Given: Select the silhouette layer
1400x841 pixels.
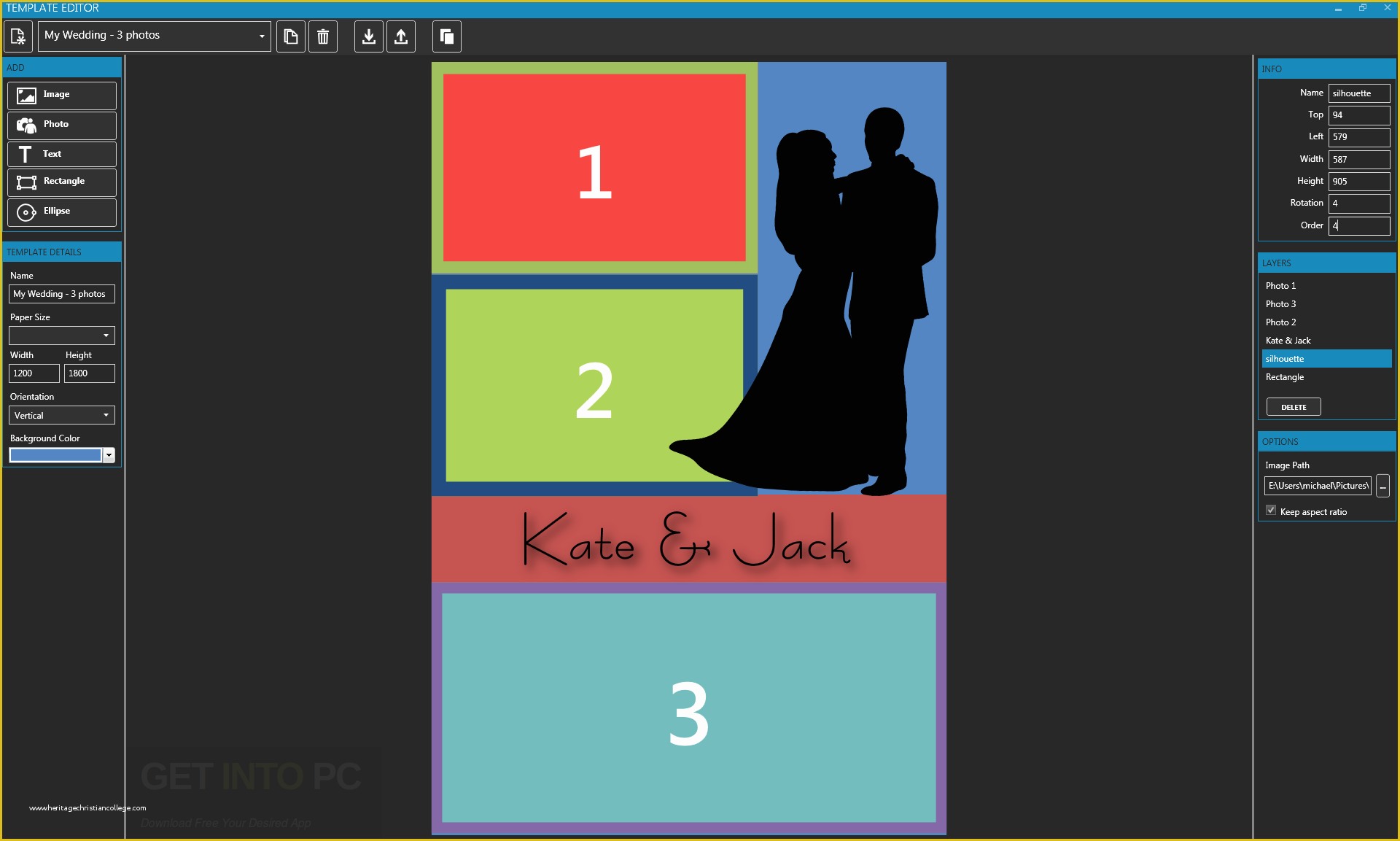Looking at the screenshot, I should [1285, 358].
